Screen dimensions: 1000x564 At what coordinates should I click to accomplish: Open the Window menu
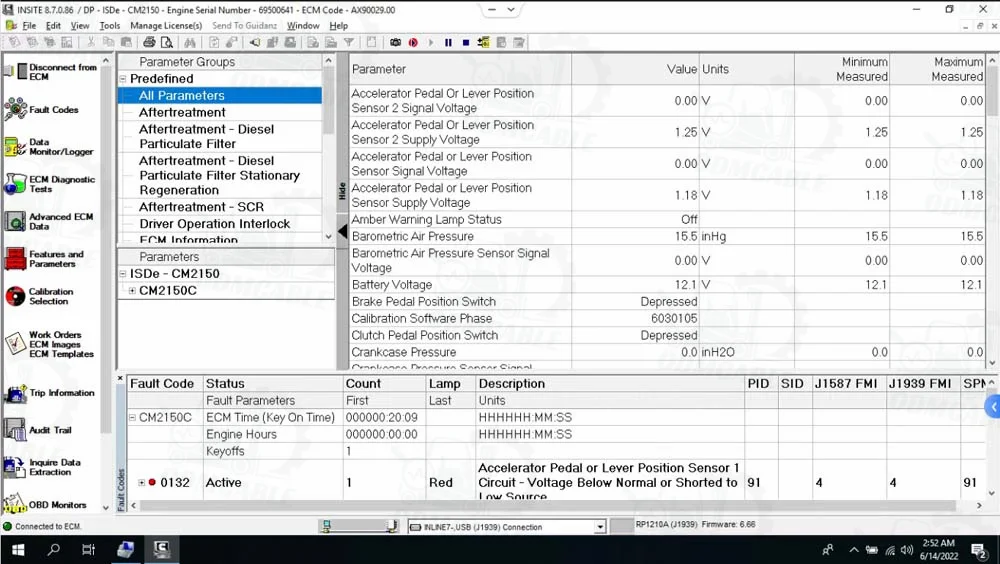(x=303, y=25)
